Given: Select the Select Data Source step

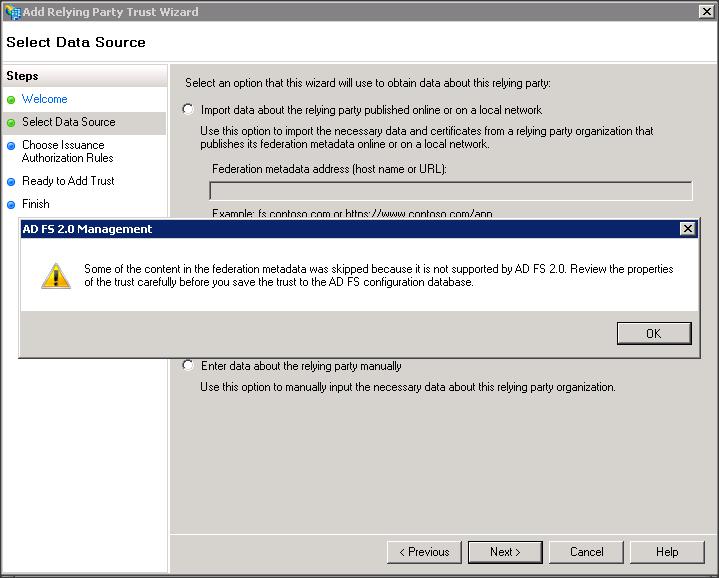Looking at the screenshot, I should coord(69,122).
